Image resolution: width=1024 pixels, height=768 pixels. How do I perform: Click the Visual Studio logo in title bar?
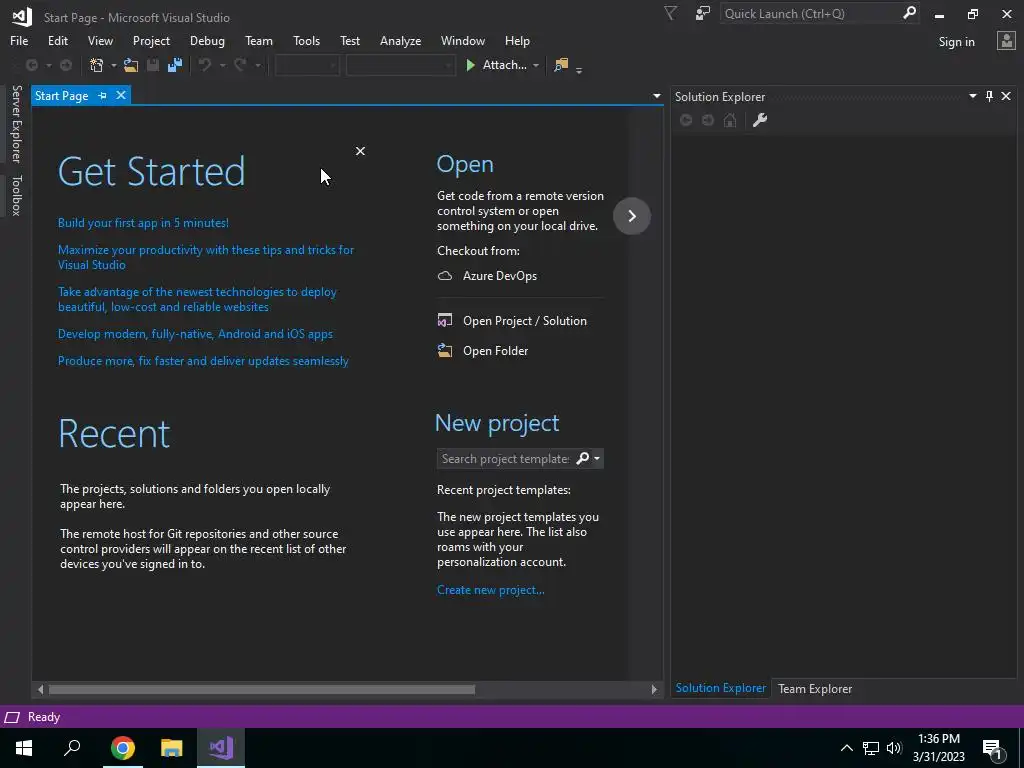[x=22, y=16]
